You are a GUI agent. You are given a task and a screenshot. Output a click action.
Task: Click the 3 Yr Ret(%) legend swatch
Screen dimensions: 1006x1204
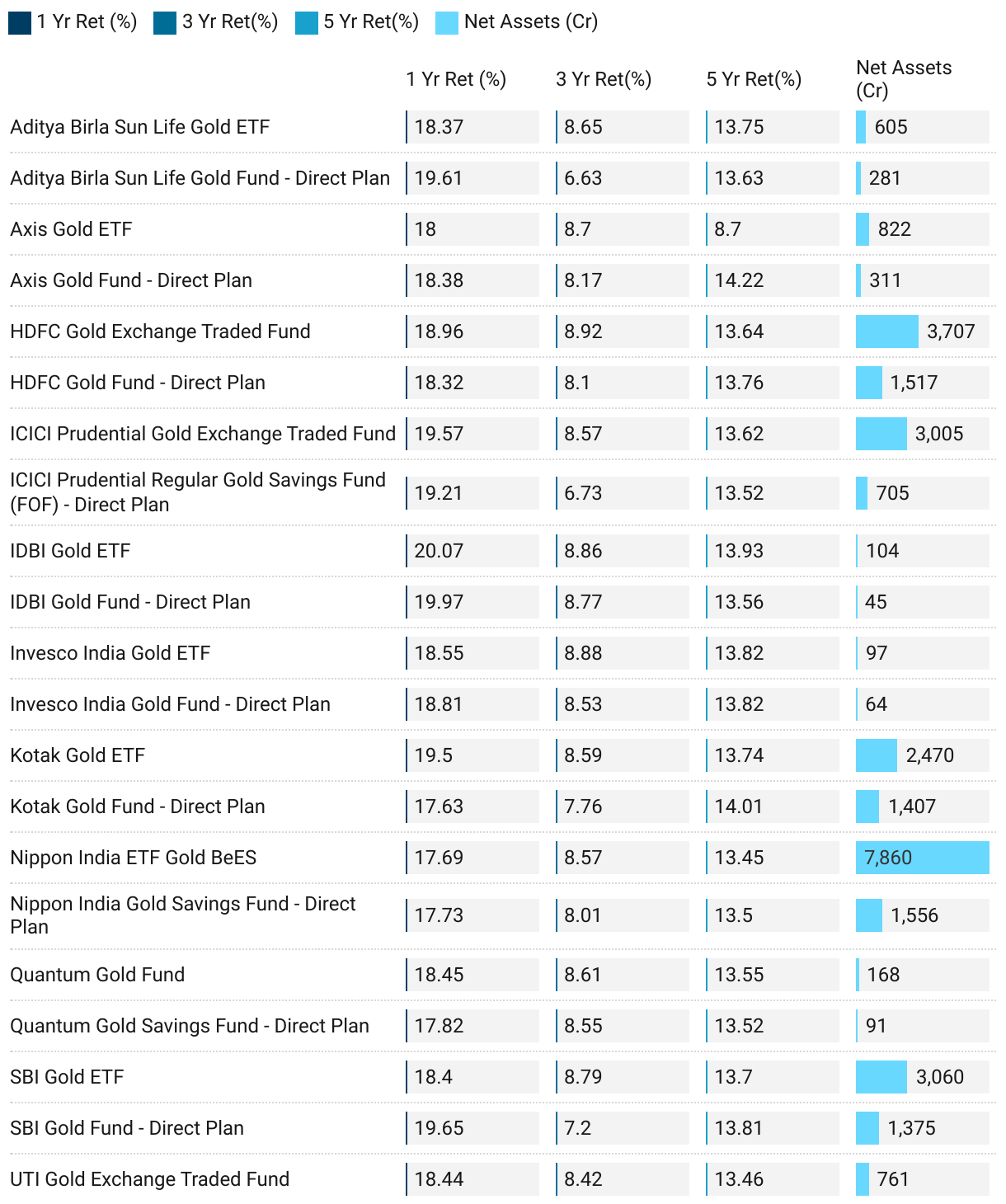click(x=165, y=22)
